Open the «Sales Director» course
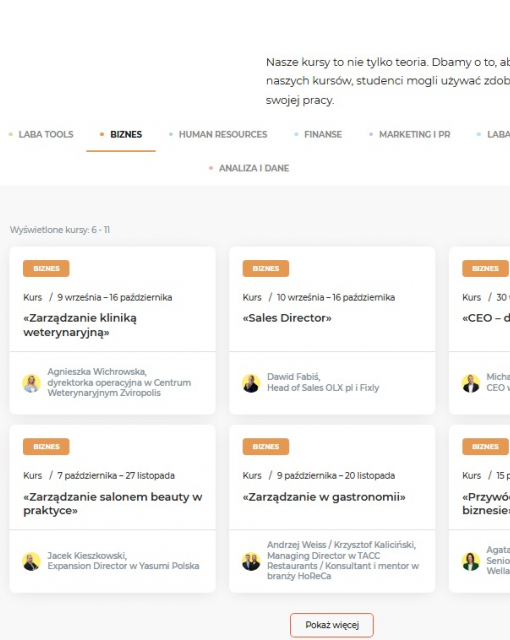The height and width of the screenshot is (640, 510). pyautogui.click(x=287, y=318)
